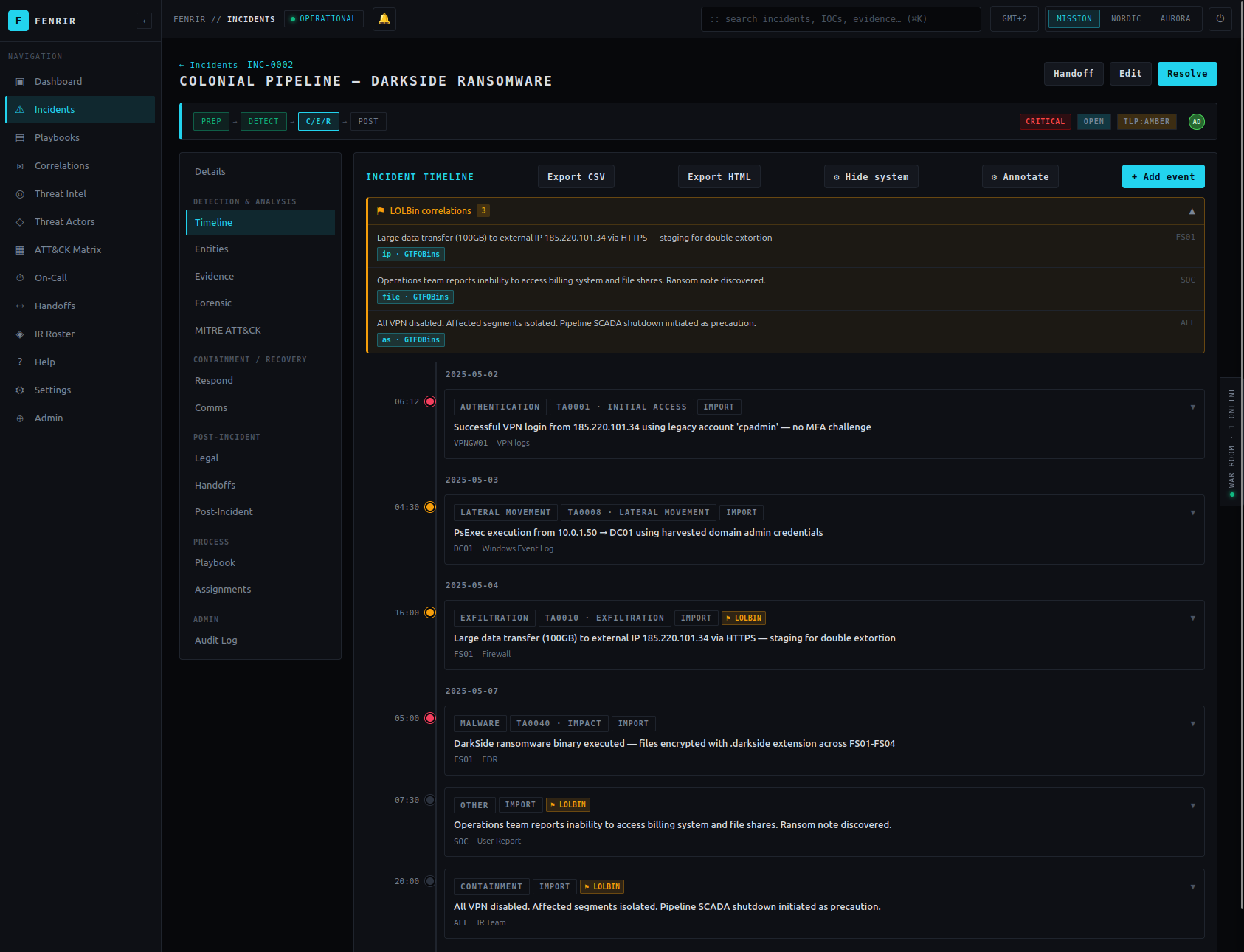Collapse the sidebar with the chevron button
The image size is (1244, 952).
click(x=144, y=21)
